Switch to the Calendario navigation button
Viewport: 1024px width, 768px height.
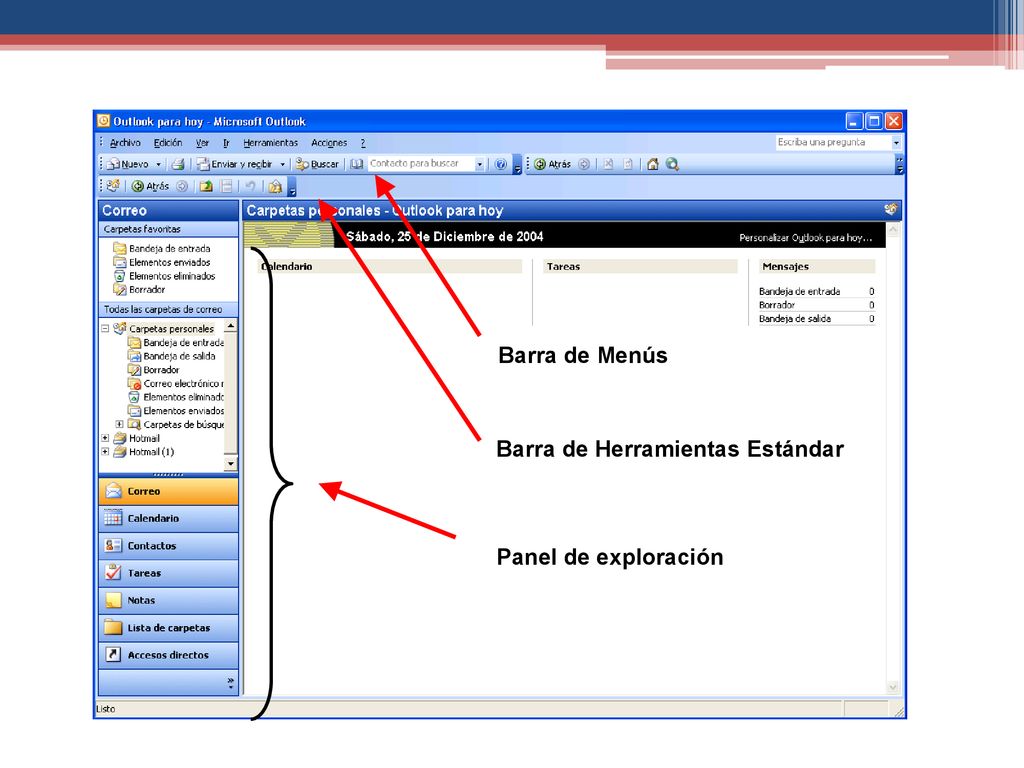(168, 519)
